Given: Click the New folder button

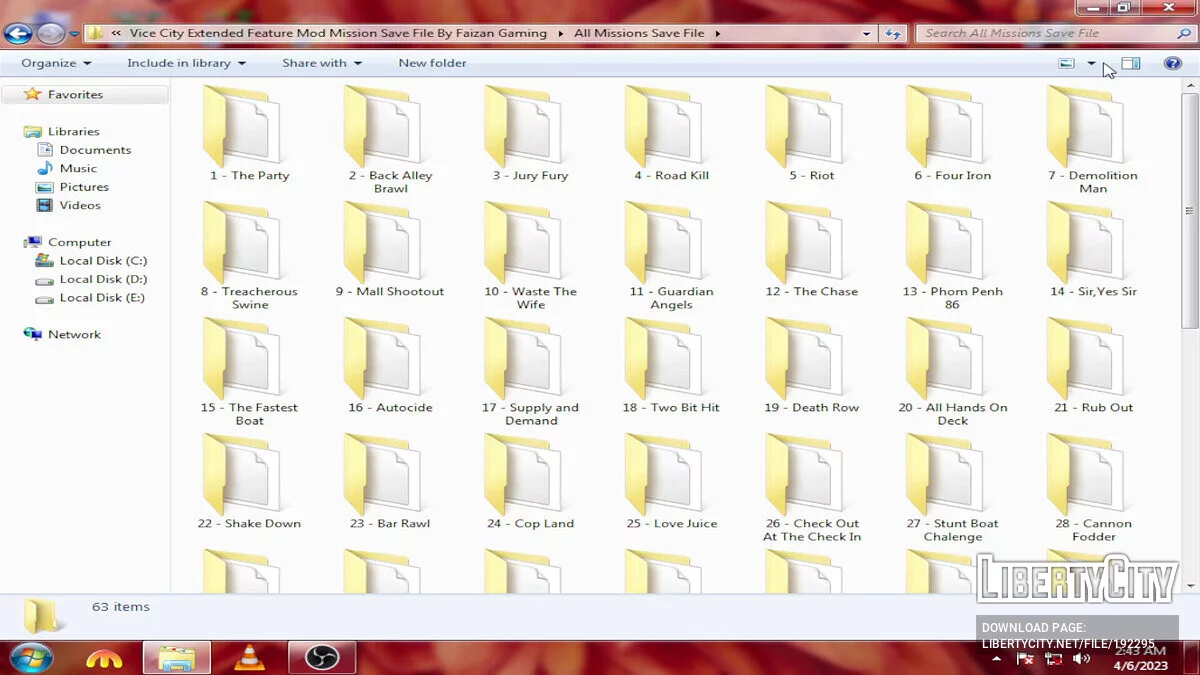Looking at the screenshot, I should [432, 63].
